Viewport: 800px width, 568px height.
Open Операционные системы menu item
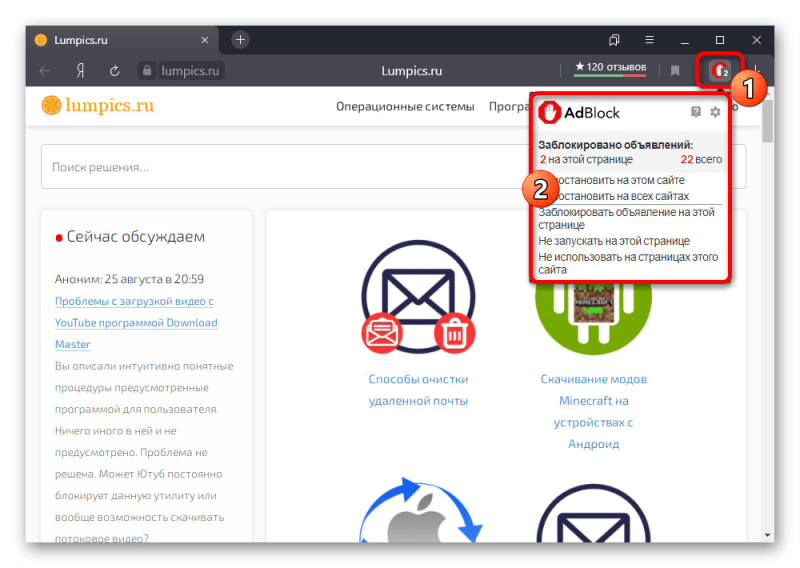click(405, 106)
